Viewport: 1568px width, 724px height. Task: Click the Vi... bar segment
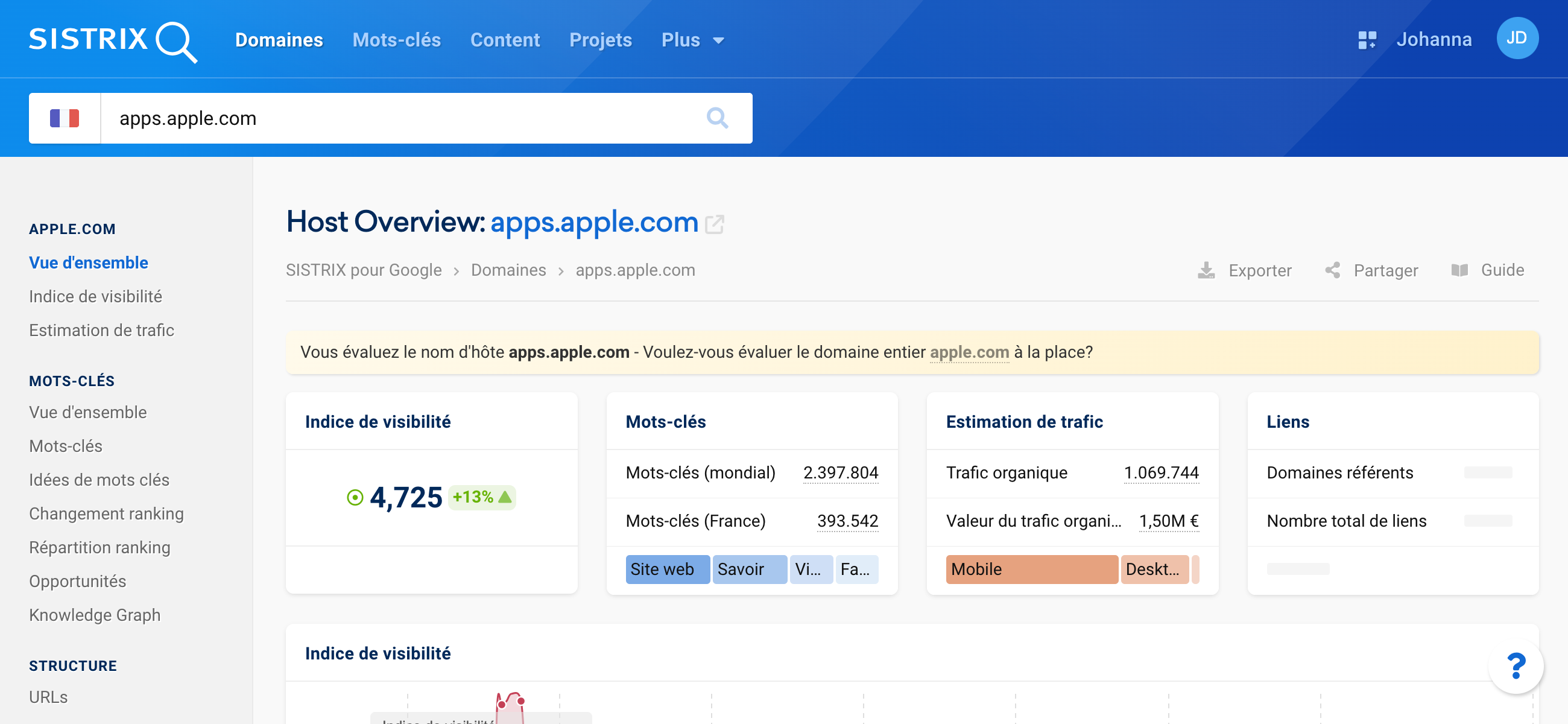[811, 570]
